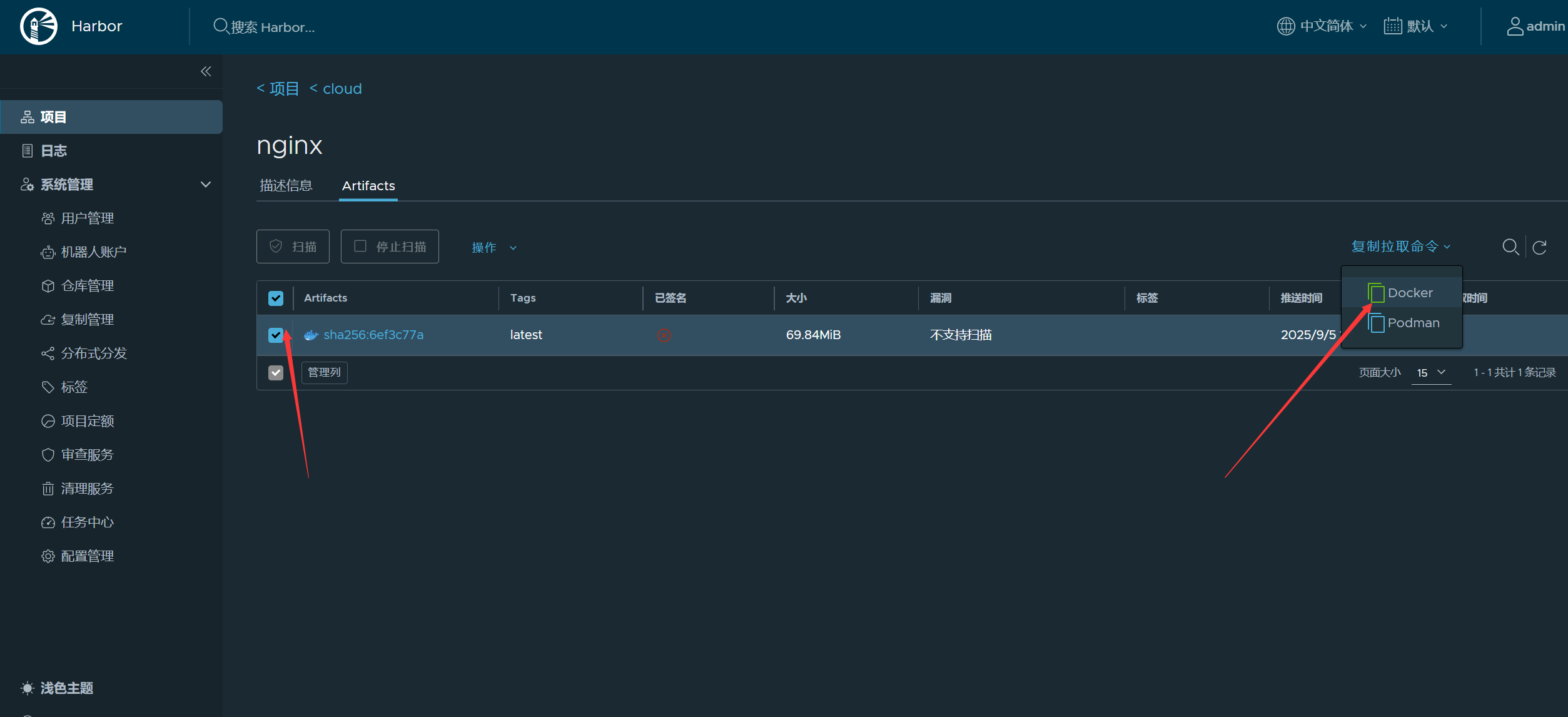Click the 推送时间 column header

point(1302,298)
